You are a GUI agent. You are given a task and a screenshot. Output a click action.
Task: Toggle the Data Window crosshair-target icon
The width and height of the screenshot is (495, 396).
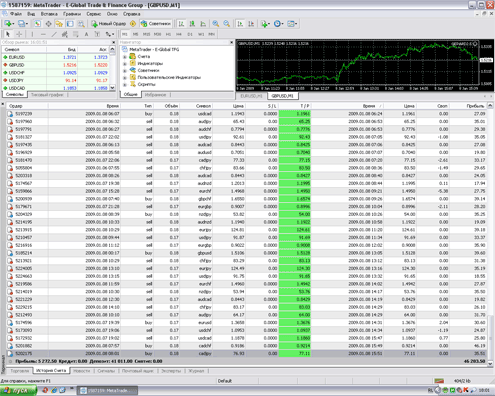pos(48,24)
